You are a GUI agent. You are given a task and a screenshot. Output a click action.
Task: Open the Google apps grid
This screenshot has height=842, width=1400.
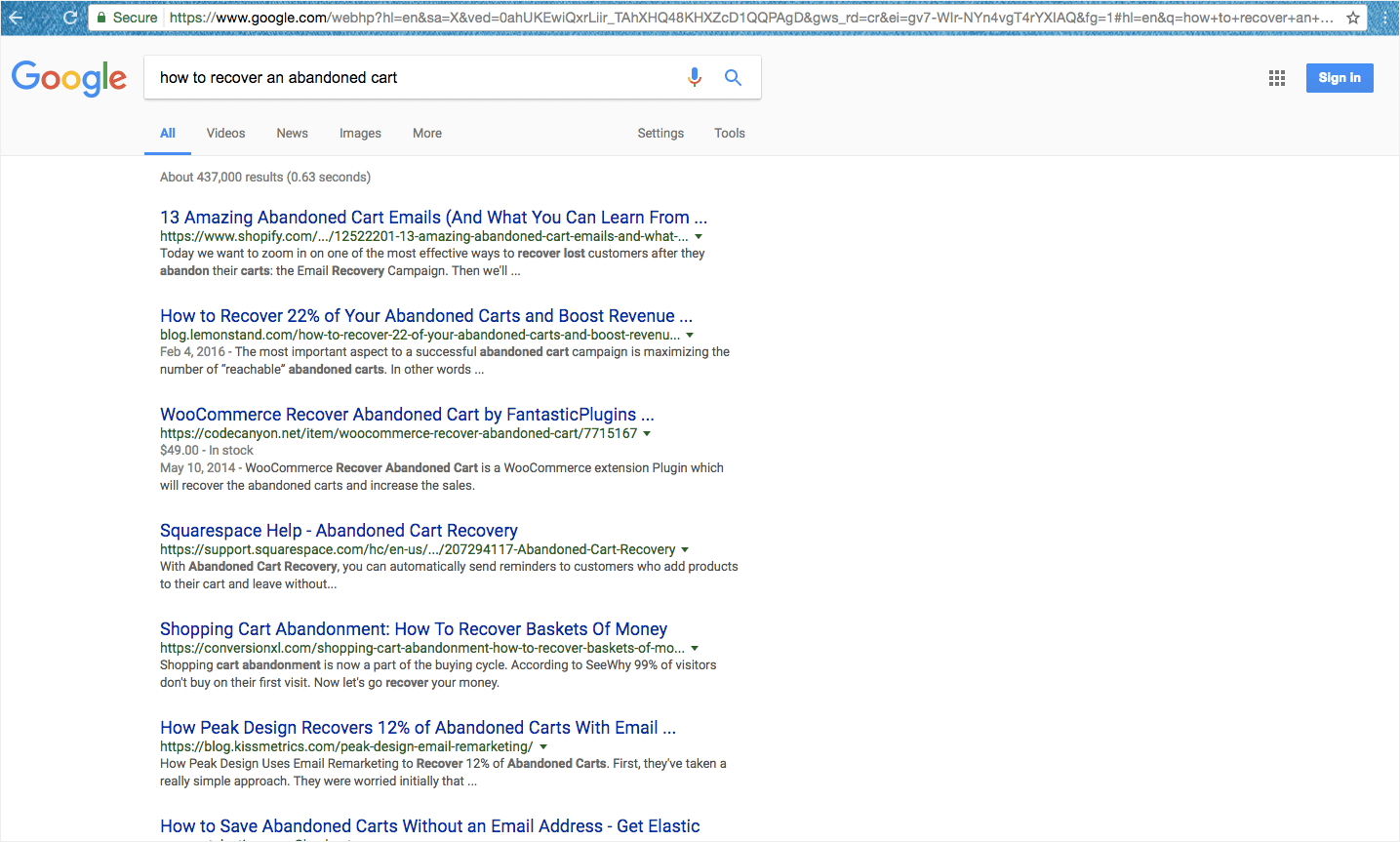[x=1276, y=78]
